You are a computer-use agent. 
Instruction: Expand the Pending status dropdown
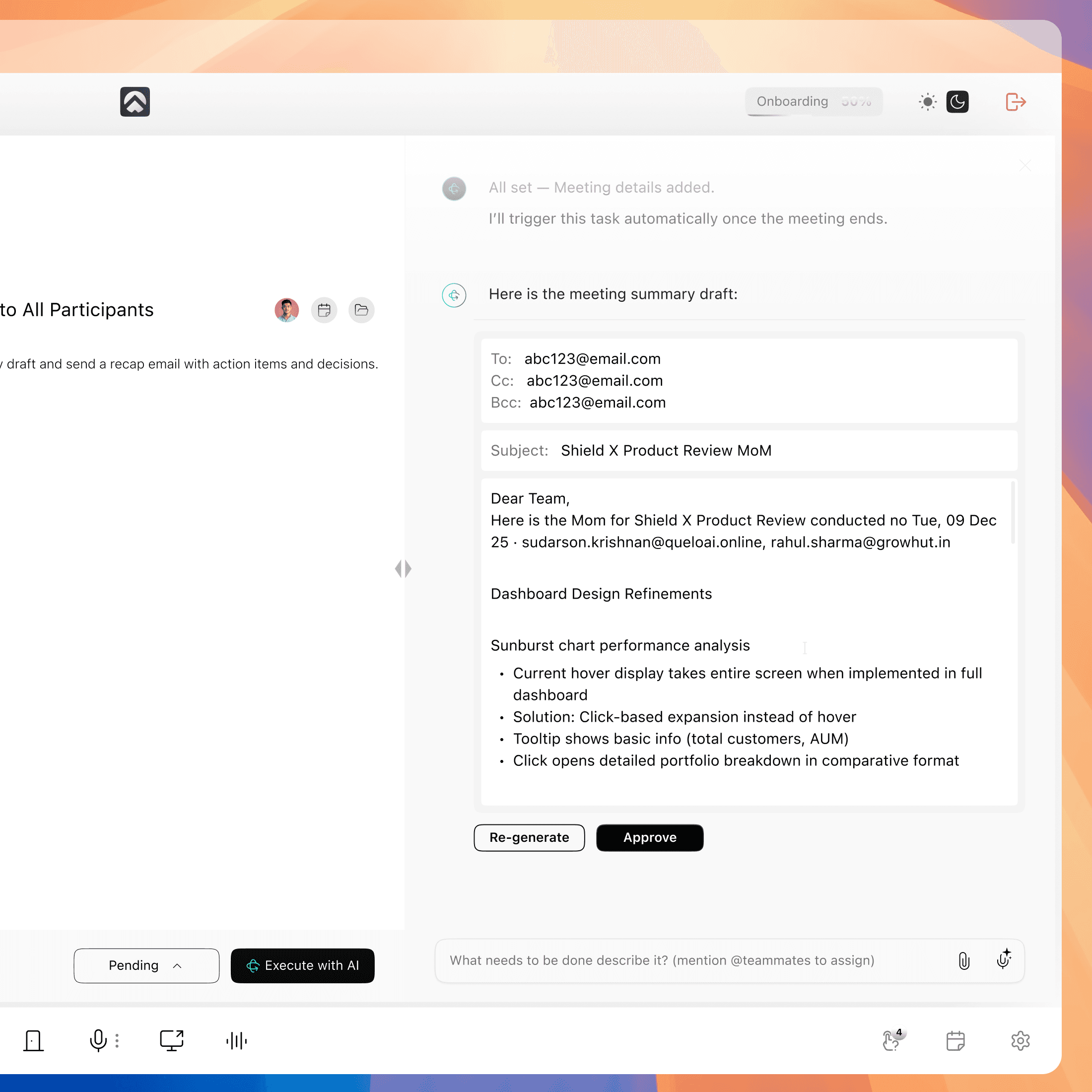click(146, 965)
